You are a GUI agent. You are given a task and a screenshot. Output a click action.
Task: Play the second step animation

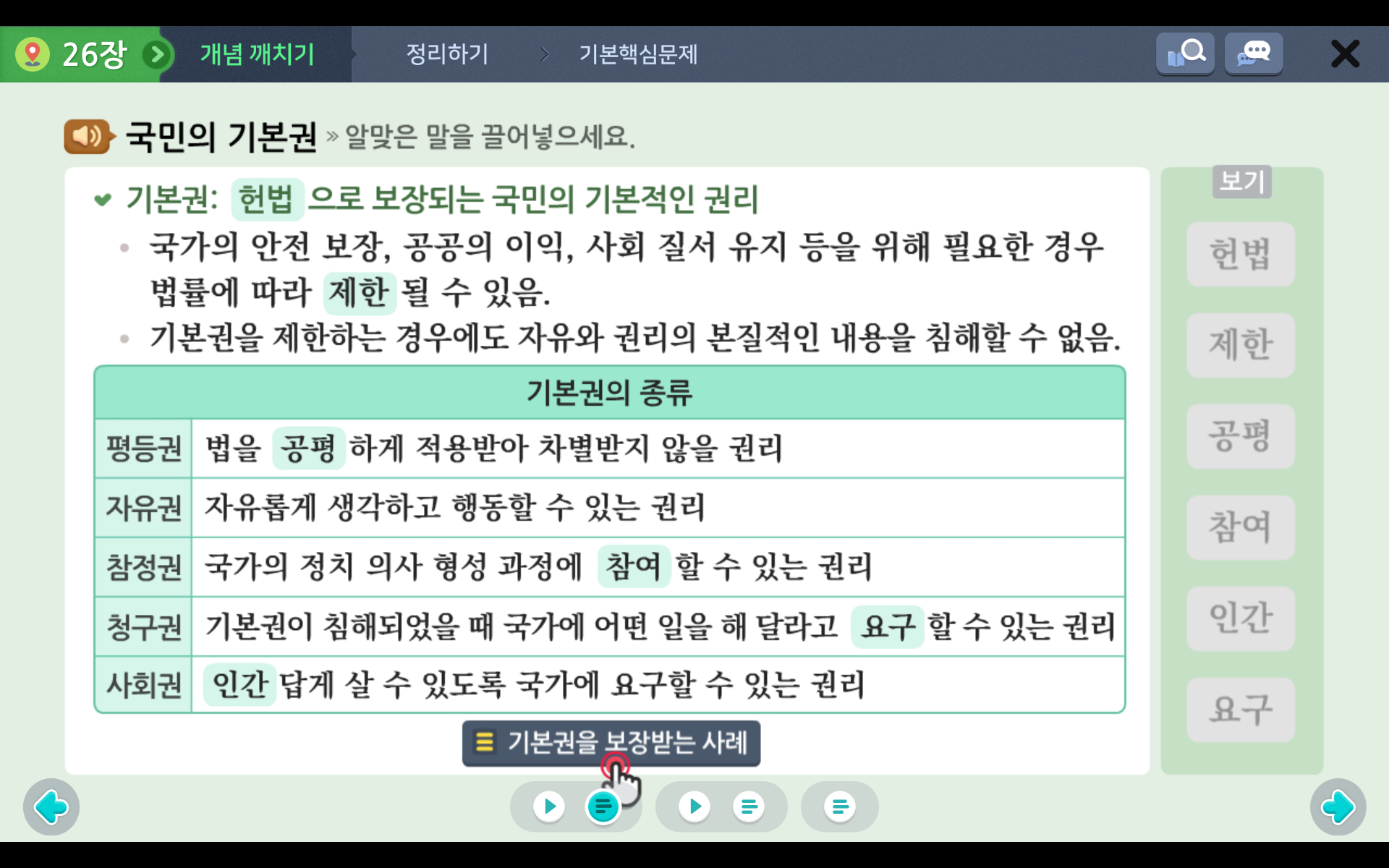[x=694, y=806]
